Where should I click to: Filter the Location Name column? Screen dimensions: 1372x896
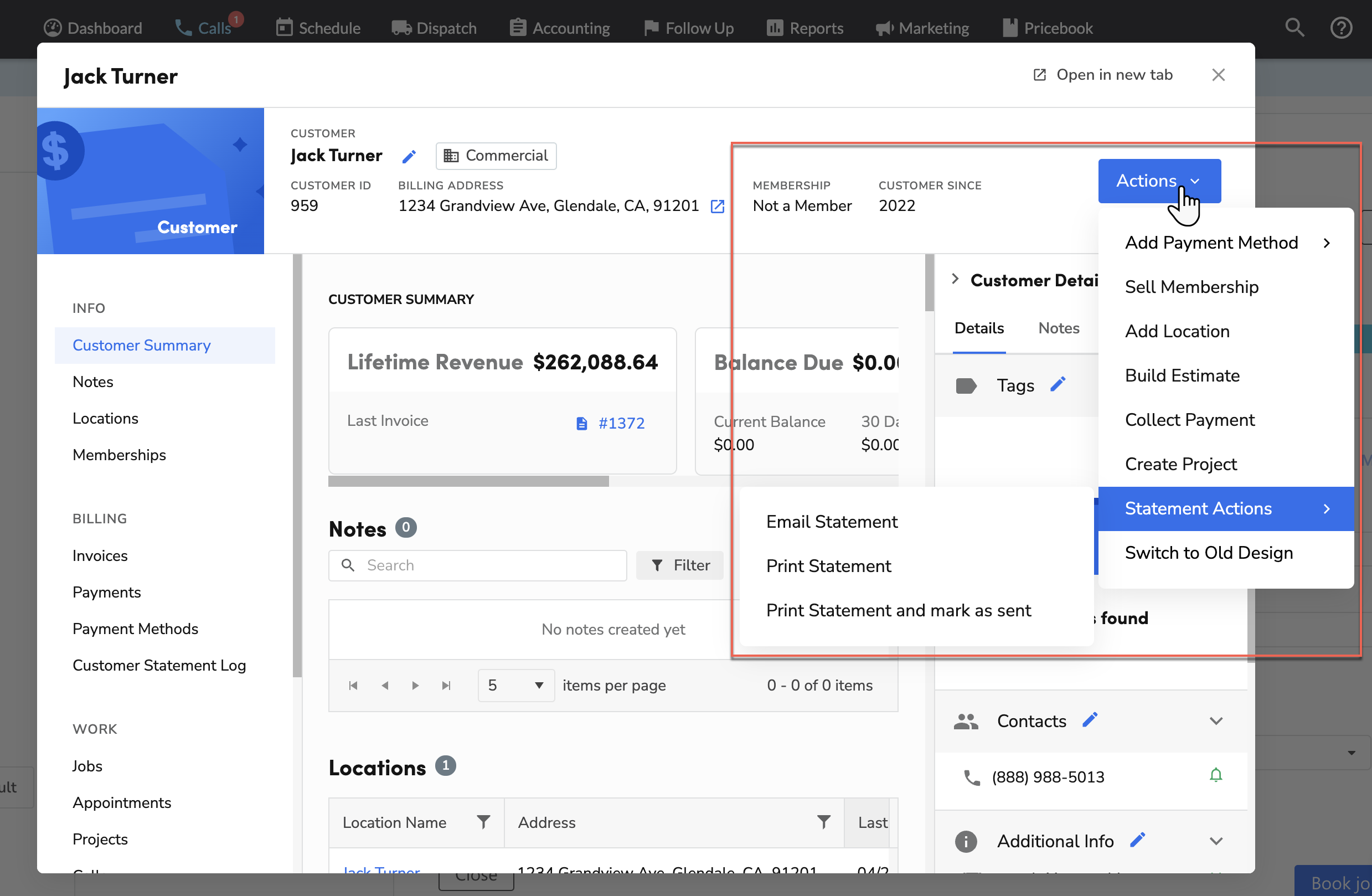click(x=483, y=822)
